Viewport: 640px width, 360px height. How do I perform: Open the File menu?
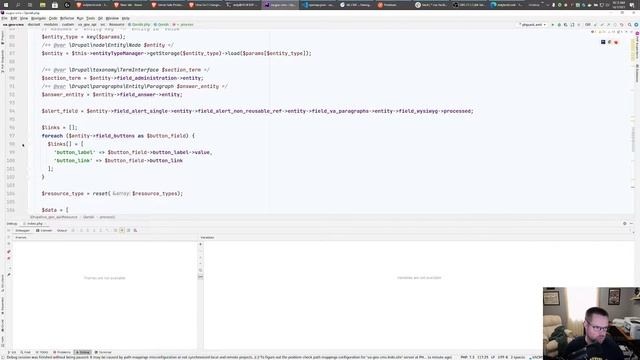pyautogui.click(x=4, y=18)
